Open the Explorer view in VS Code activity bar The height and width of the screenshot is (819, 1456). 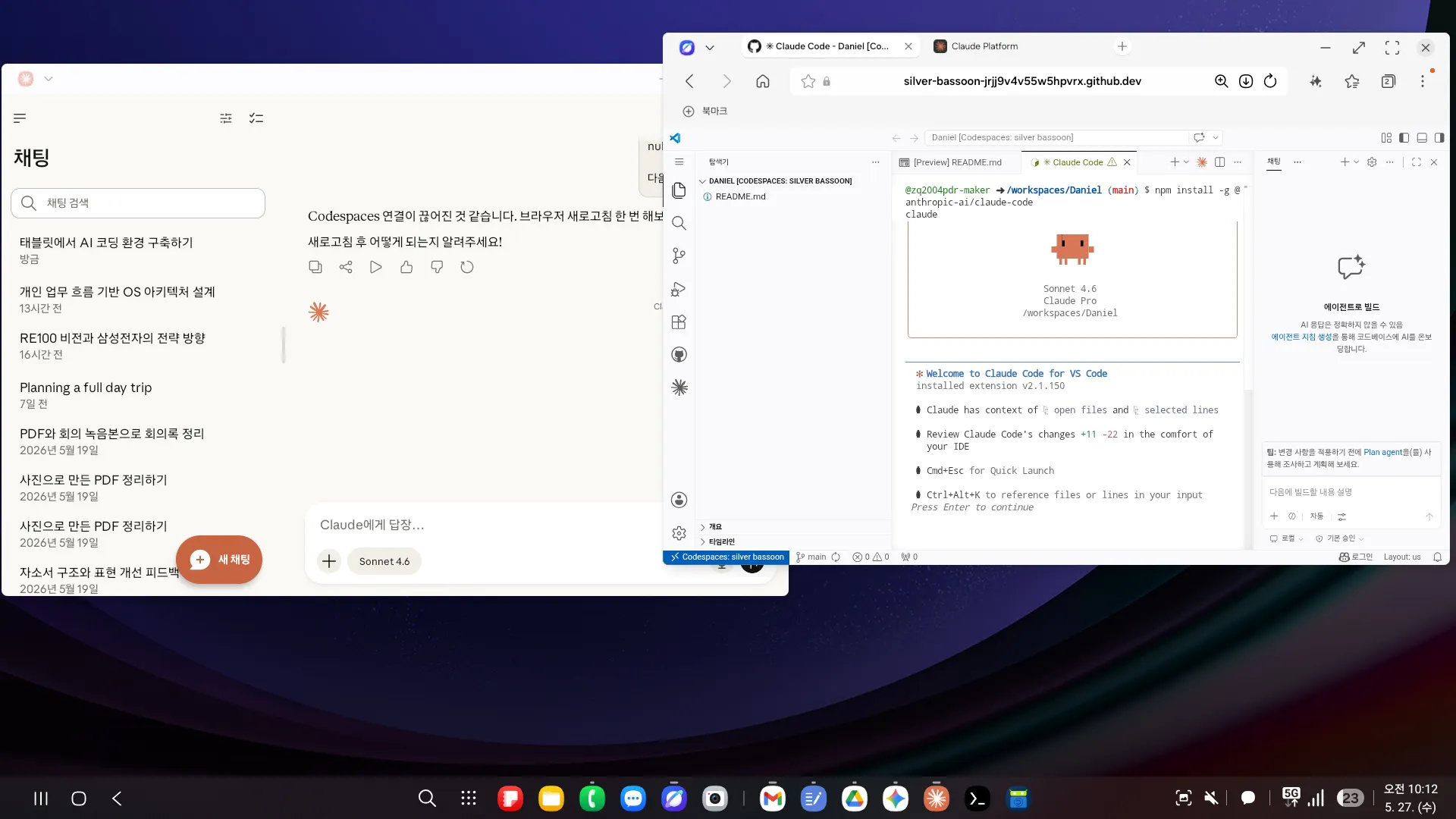click(679, 190)
